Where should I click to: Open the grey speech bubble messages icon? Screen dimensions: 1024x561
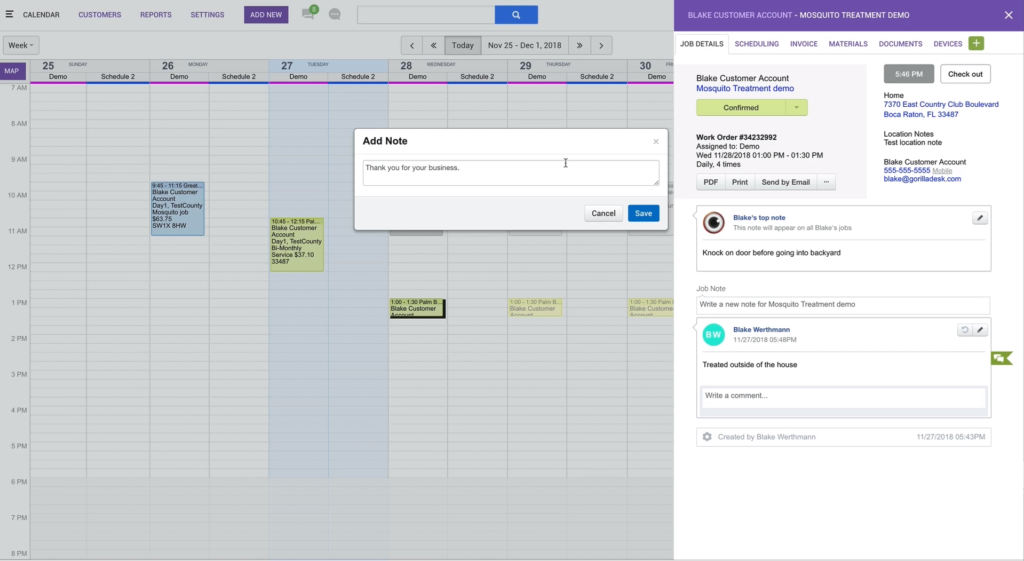point(334,14)
